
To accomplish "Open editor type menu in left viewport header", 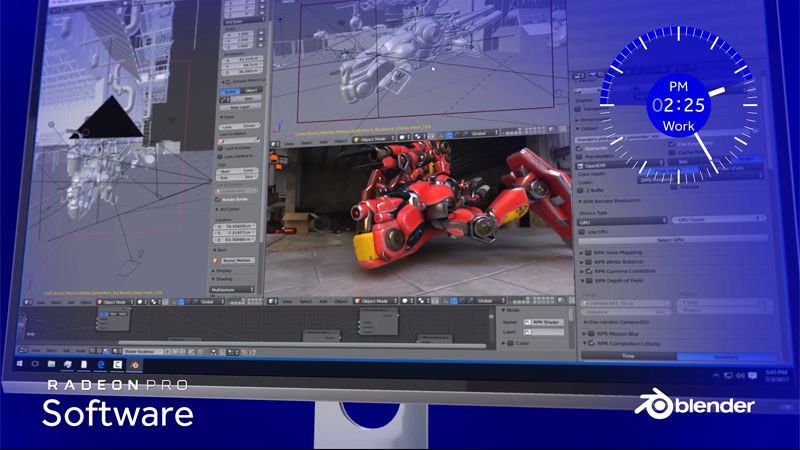I will (28, 302).
